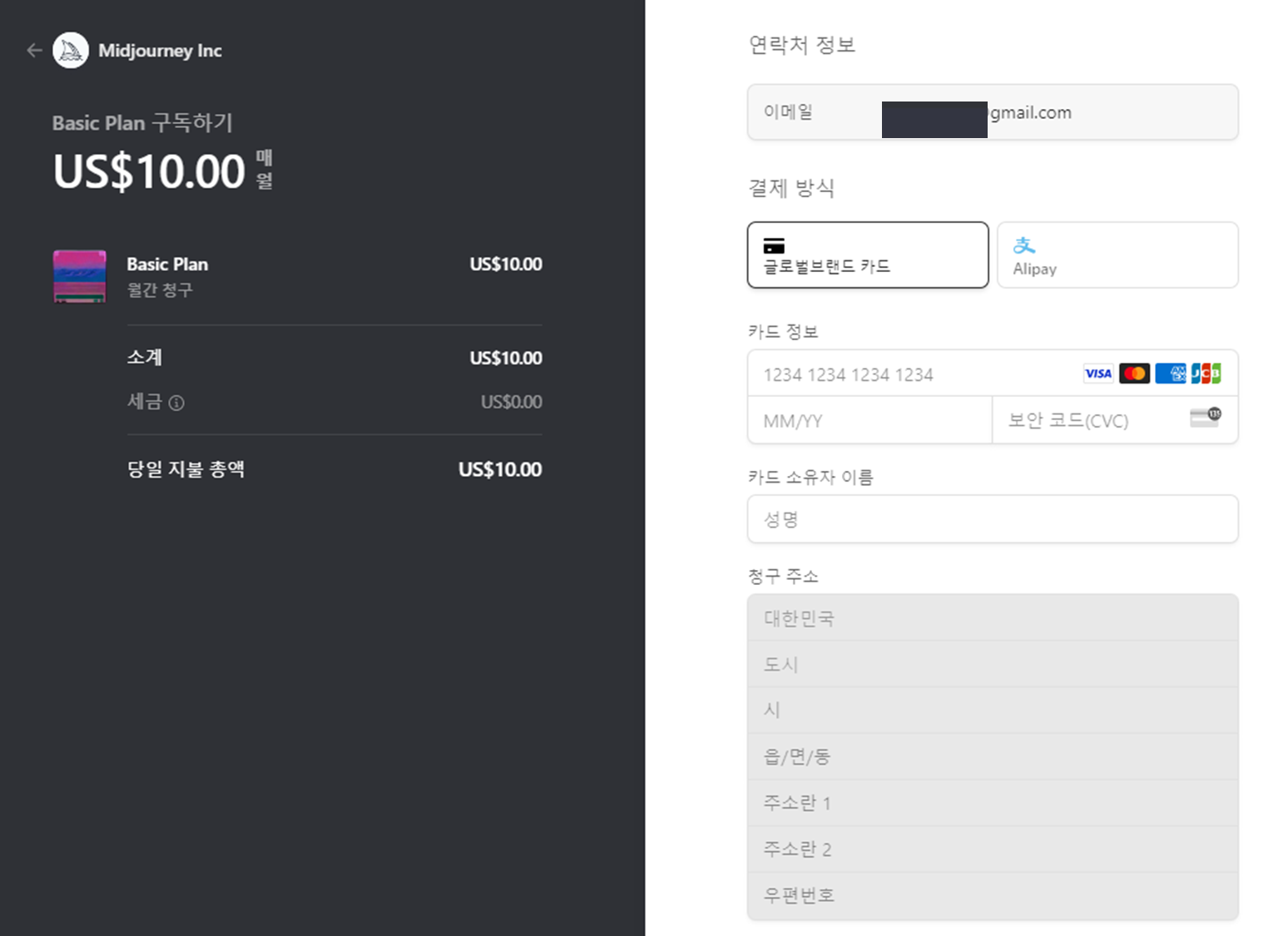The width and height of the screenshot is (1288, 936).
Task: Click the 주소란 1 address field
Action: [993, 803]
